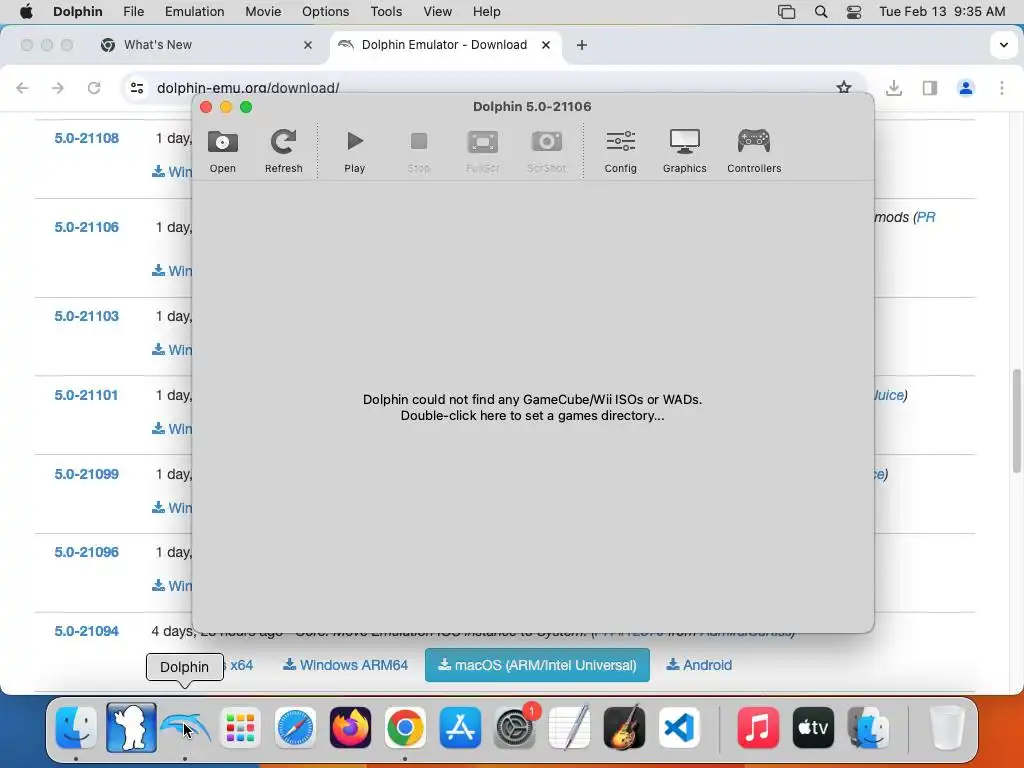This screenshot has width=1024, height=768.
Task: Click Android download link
Action: click(x=699, y=665)
